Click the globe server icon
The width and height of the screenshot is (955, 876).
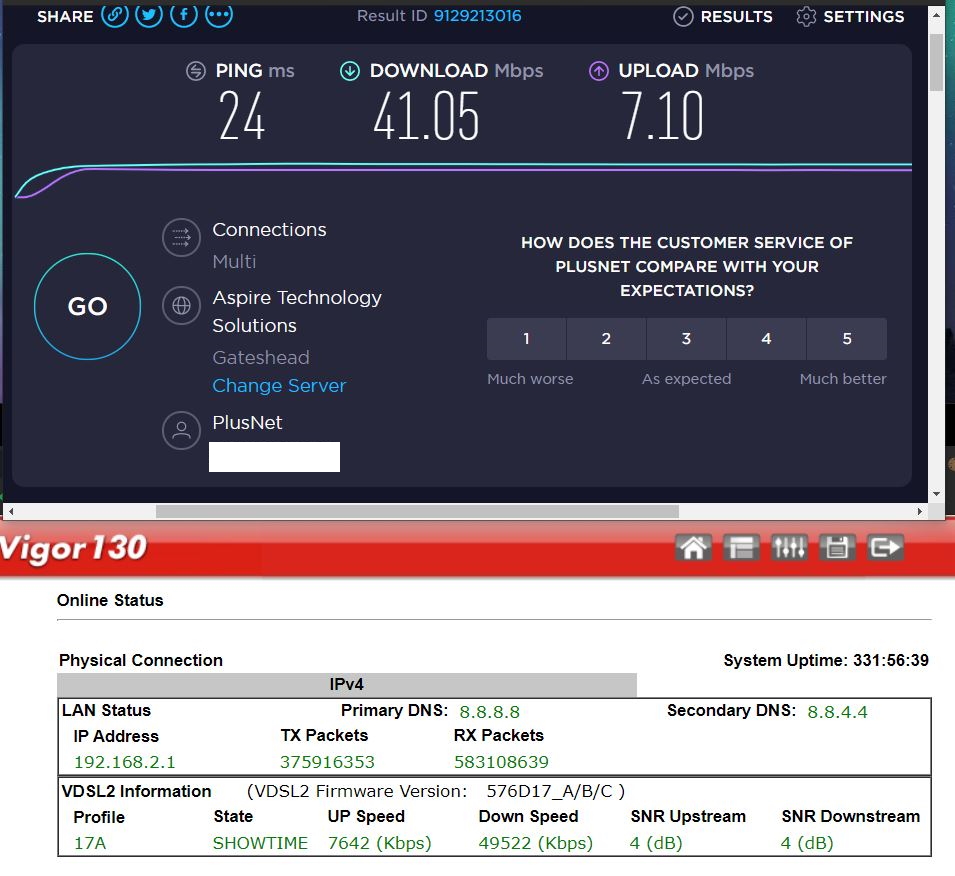pos(181,305)
